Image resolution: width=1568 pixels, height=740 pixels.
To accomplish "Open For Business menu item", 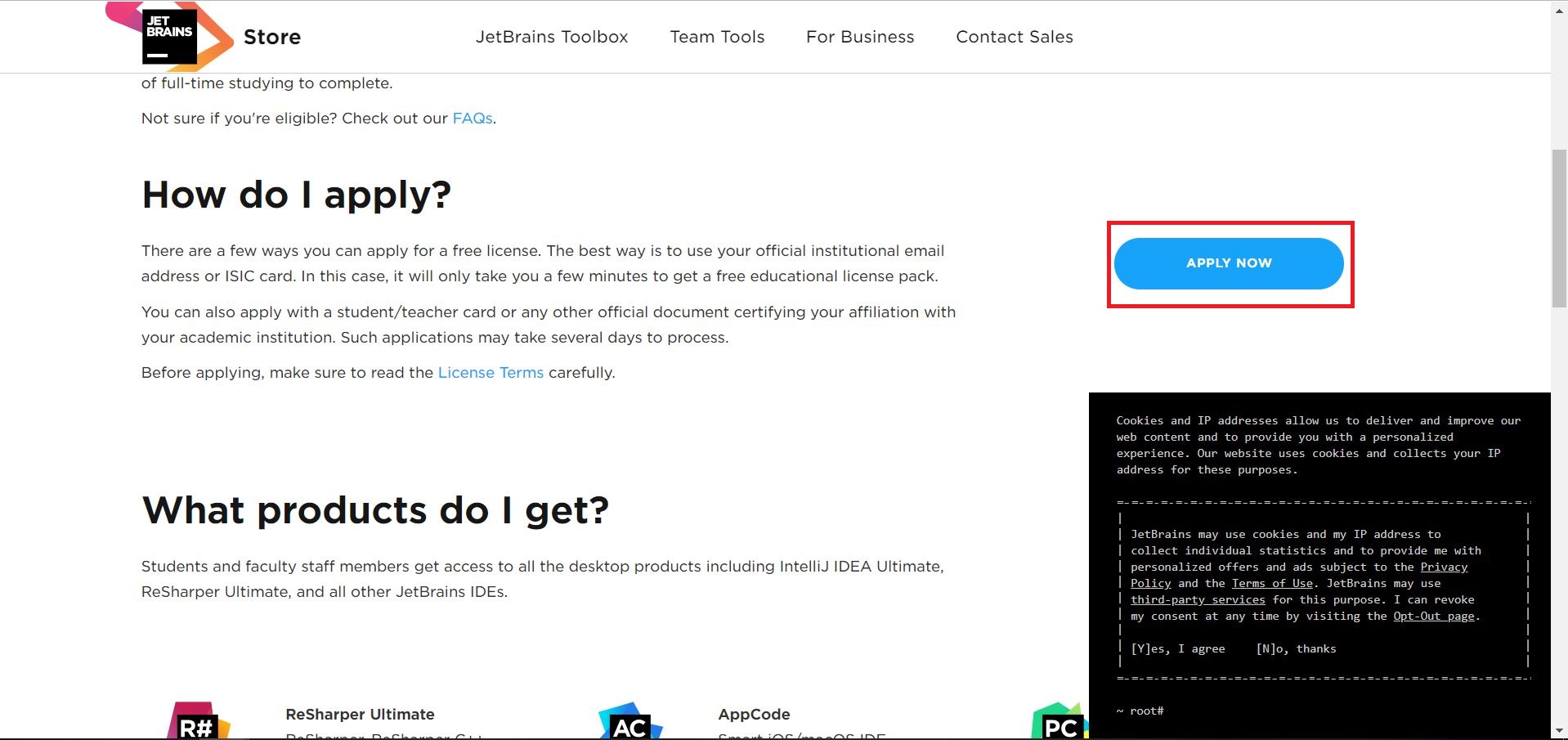I will click(860, 37).
